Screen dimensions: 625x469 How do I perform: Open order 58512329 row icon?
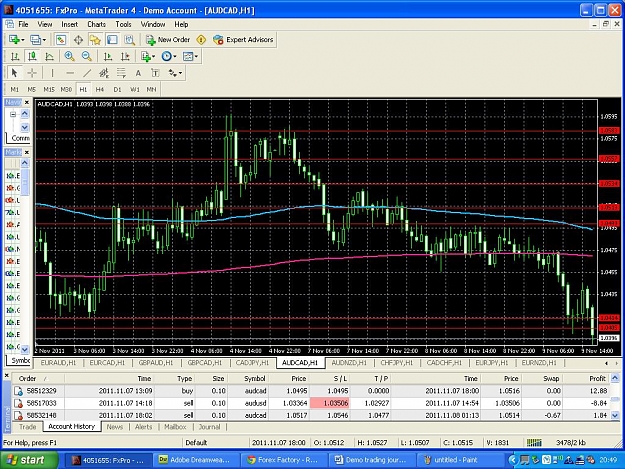coord(18,391)
